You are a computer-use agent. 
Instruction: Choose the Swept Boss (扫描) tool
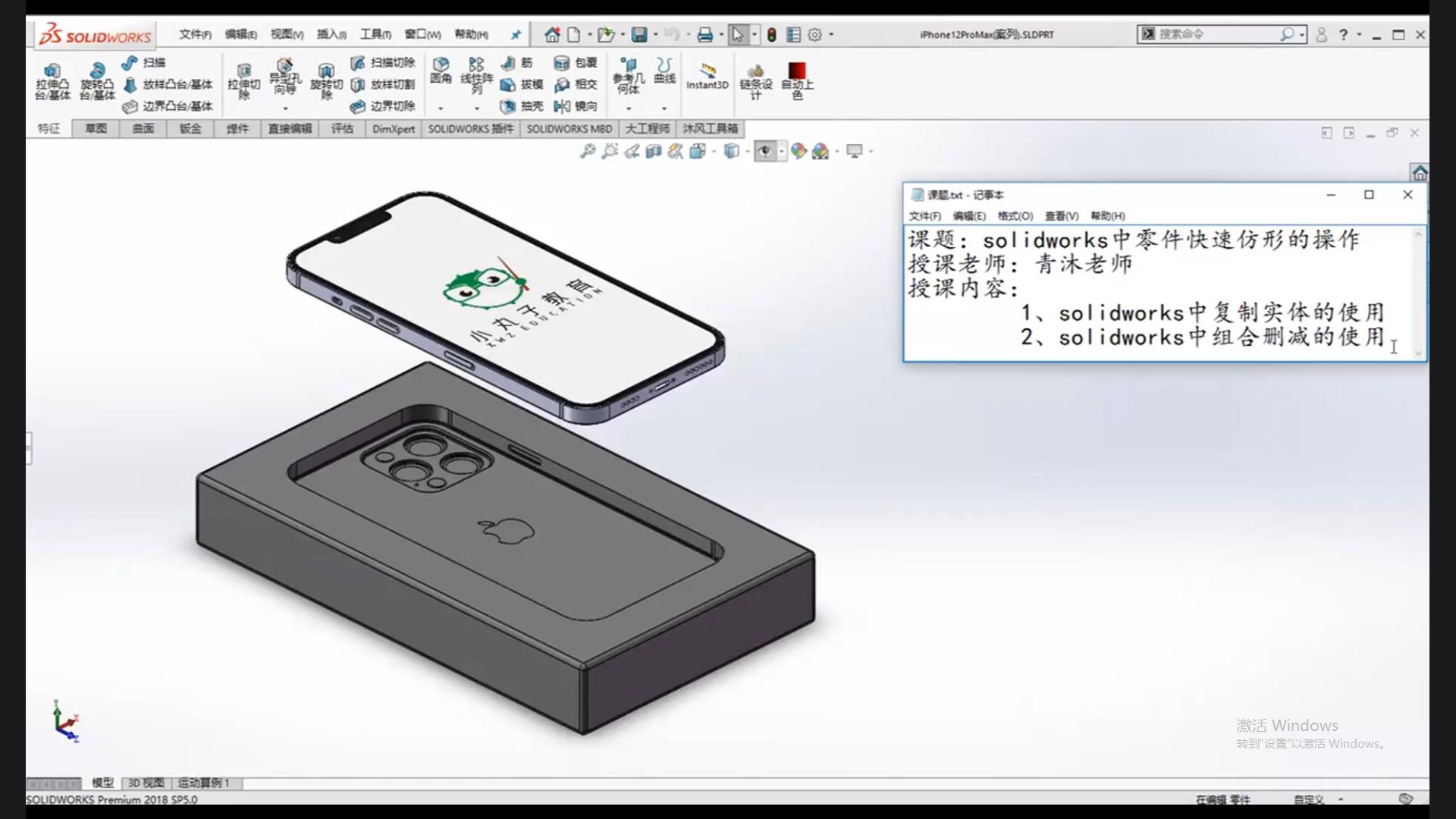tap(143, 62)
